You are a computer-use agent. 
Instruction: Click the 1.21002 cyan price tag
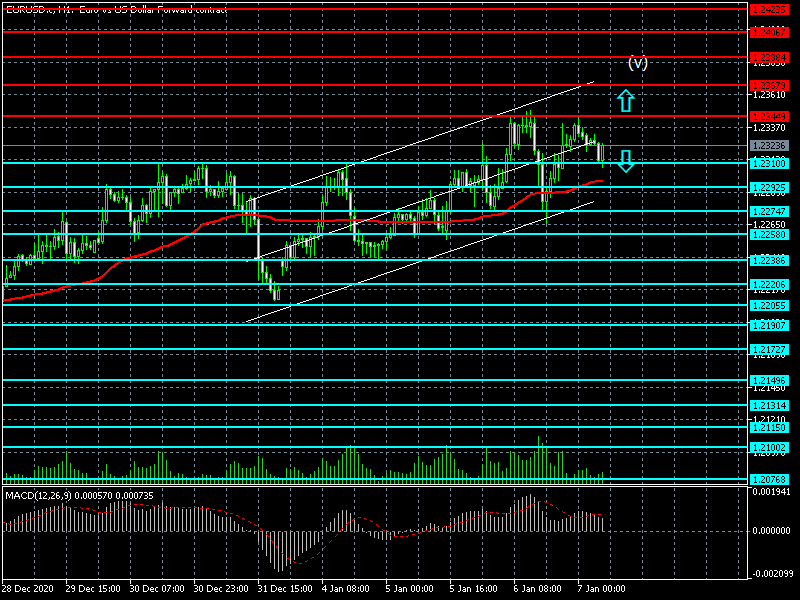pyautogui.click(x=768, y=447)
